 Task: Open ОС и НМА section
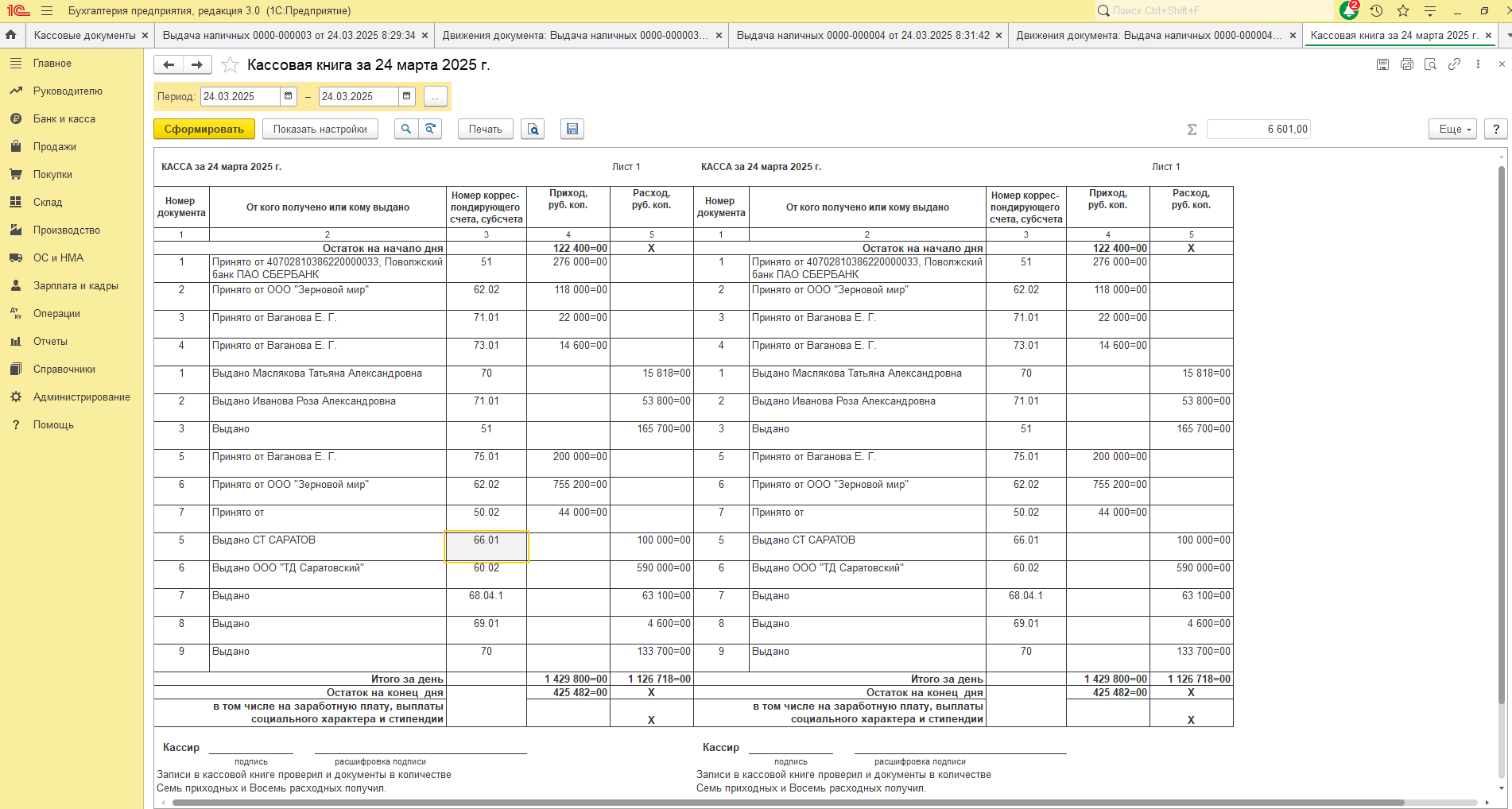click(x=58, y=257)
